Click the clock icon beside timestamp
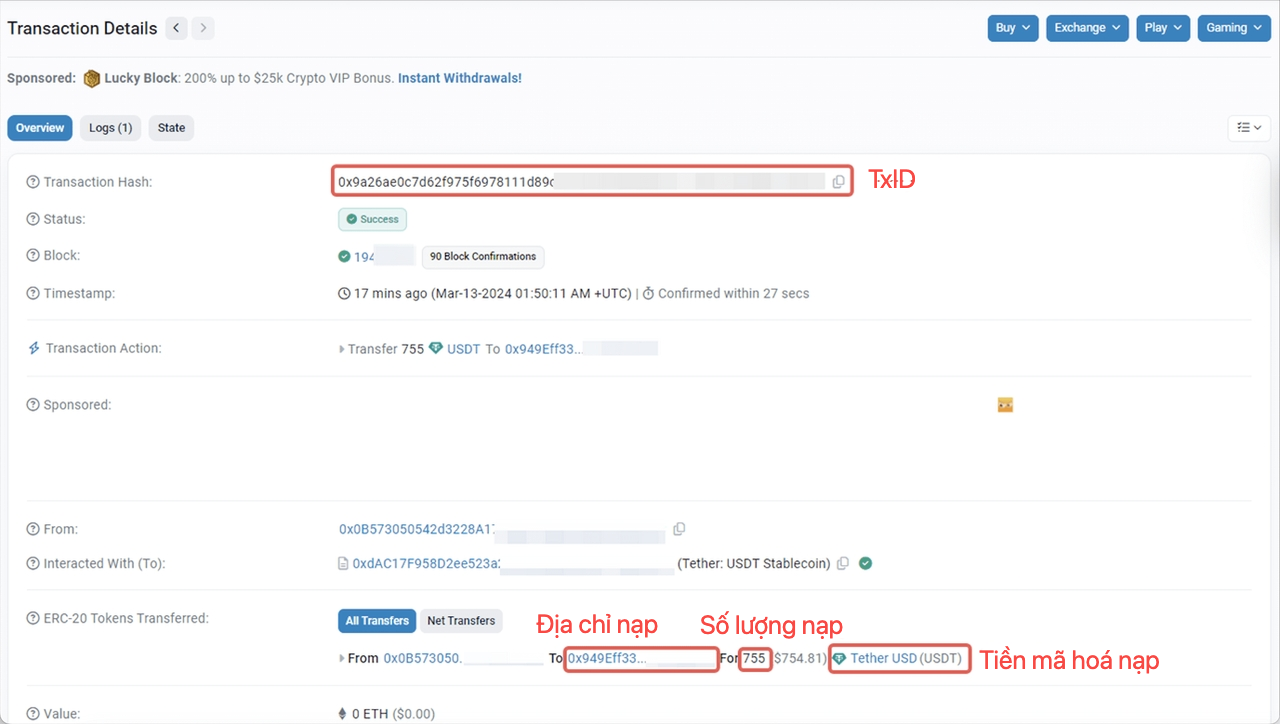This screenshot has width=1280, height=724. click(344, 294)
